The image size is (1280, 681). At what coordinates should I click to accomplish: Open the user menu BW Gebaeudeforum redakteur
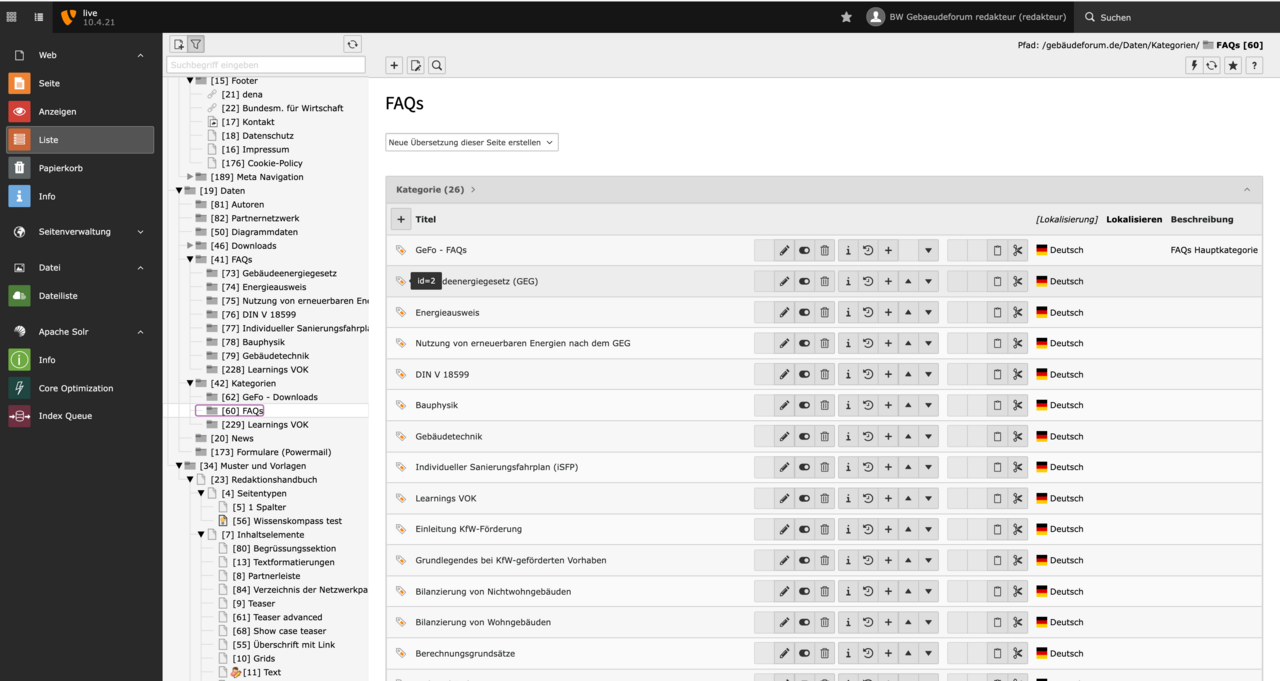pos(966,17)
